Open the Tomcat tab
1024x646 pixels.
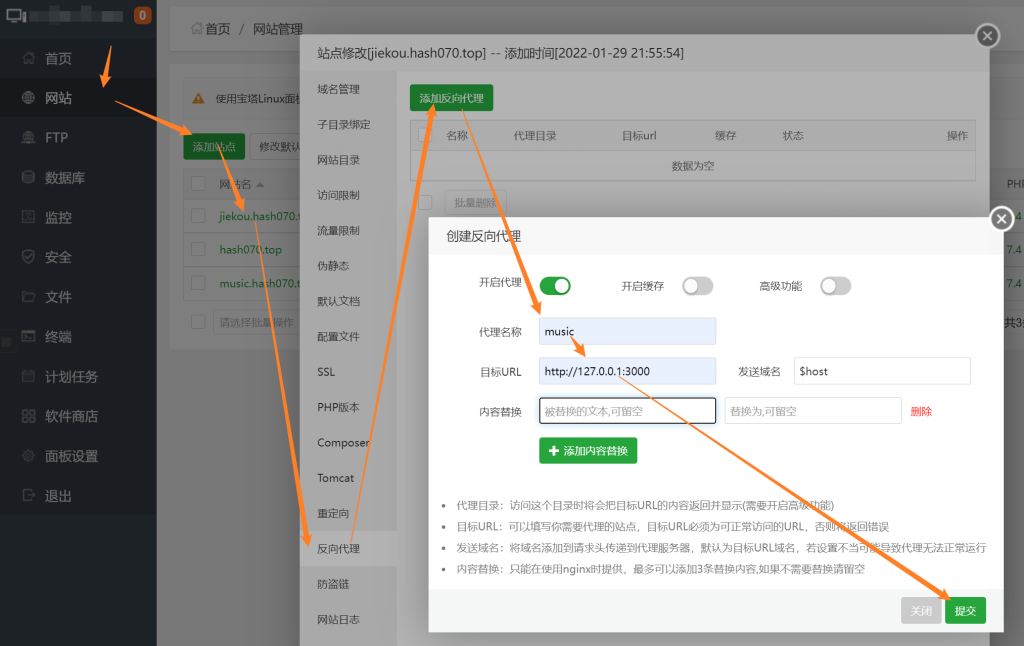[348, 478]
